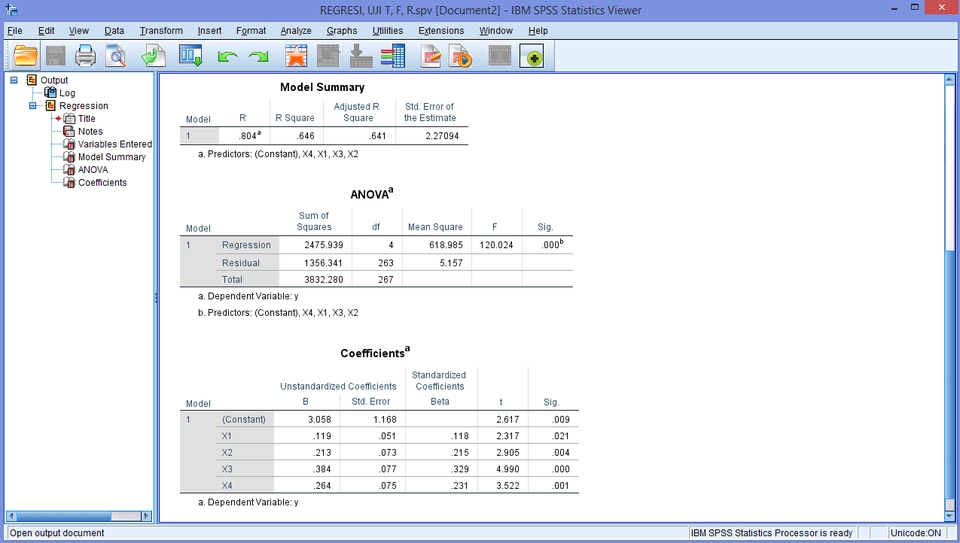960x543 pixels.
Task: Click the green Undo arrow
Action: 228,57
